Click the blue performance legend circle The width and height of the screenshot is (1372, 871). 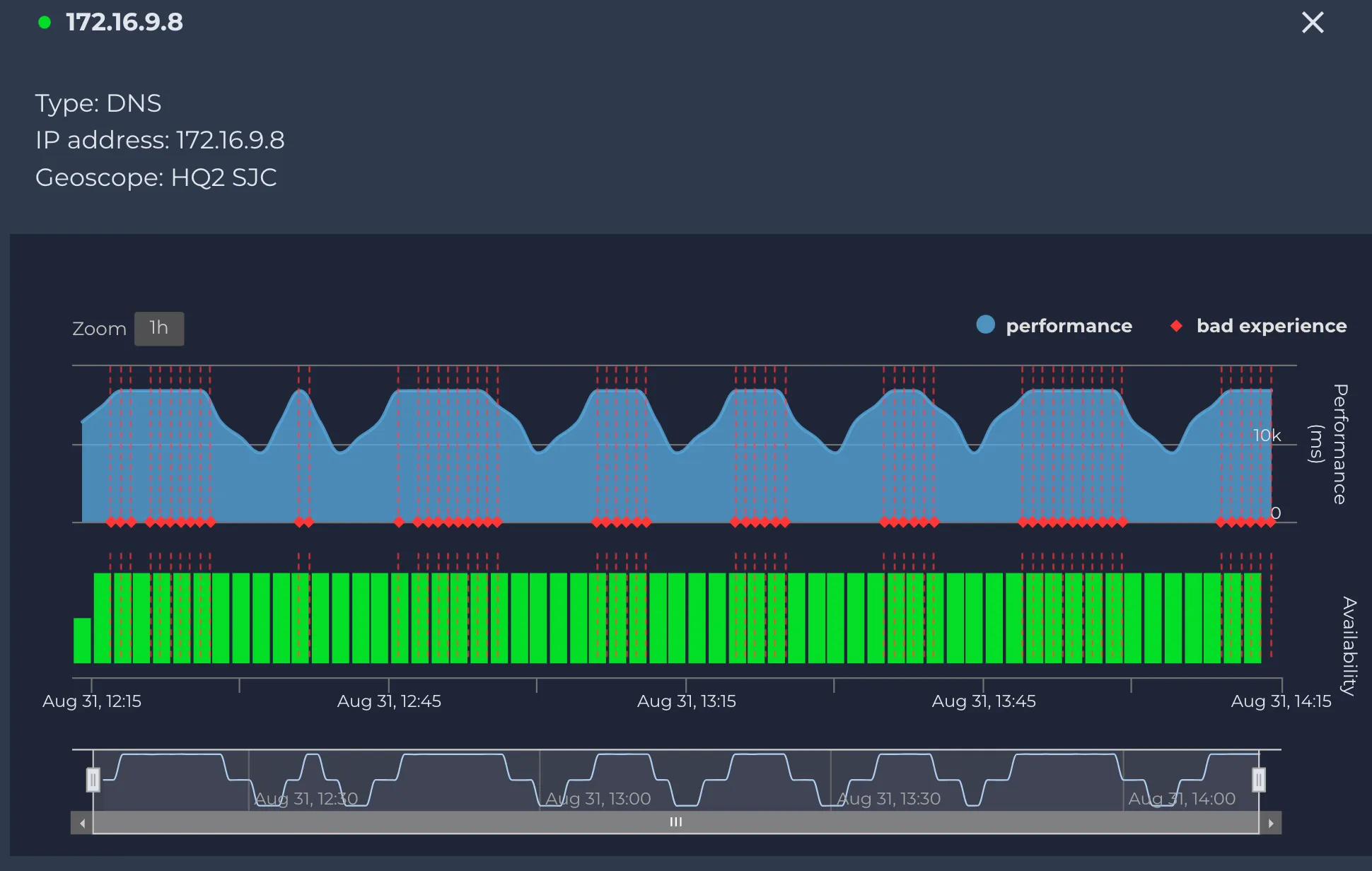985,325
